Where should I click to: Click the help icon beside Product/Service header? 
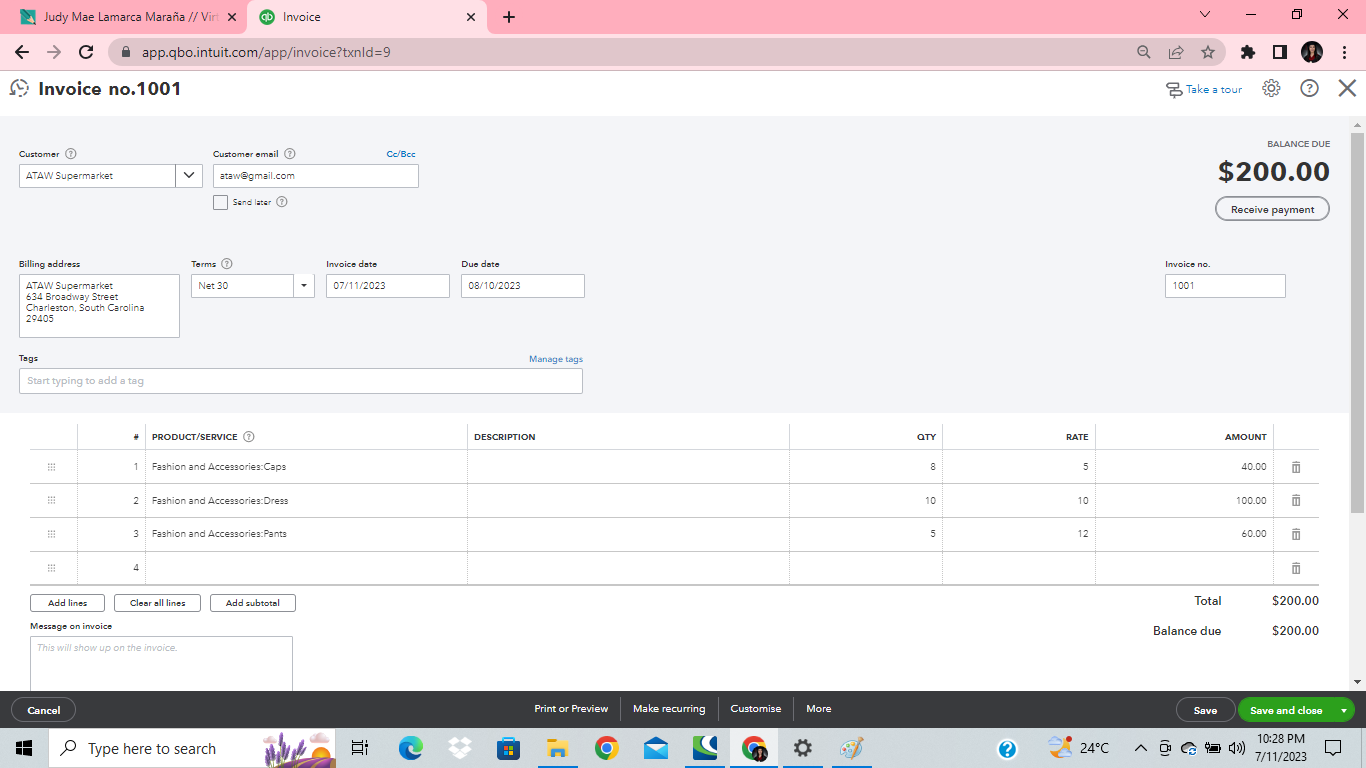(249, 437)
